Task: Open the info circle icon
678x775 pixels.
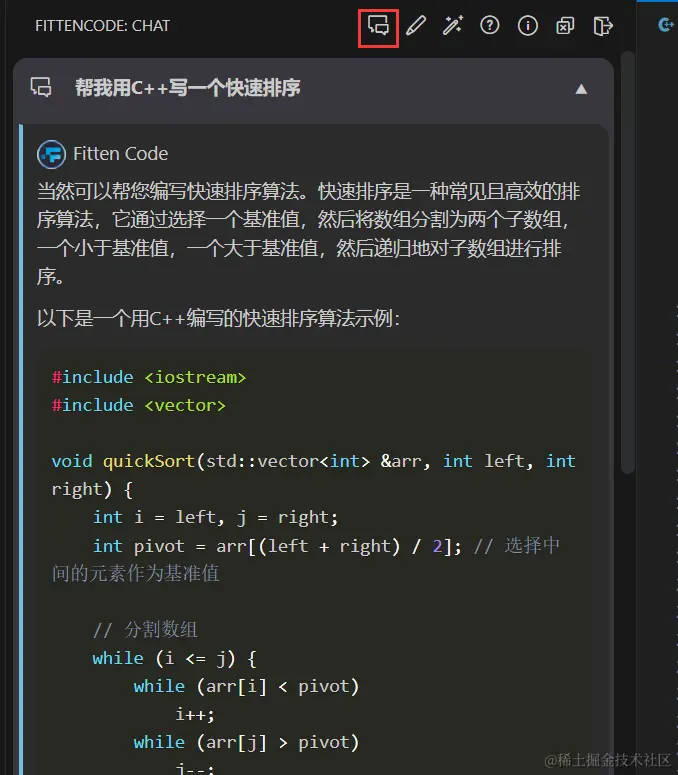Action: [527, 26]
